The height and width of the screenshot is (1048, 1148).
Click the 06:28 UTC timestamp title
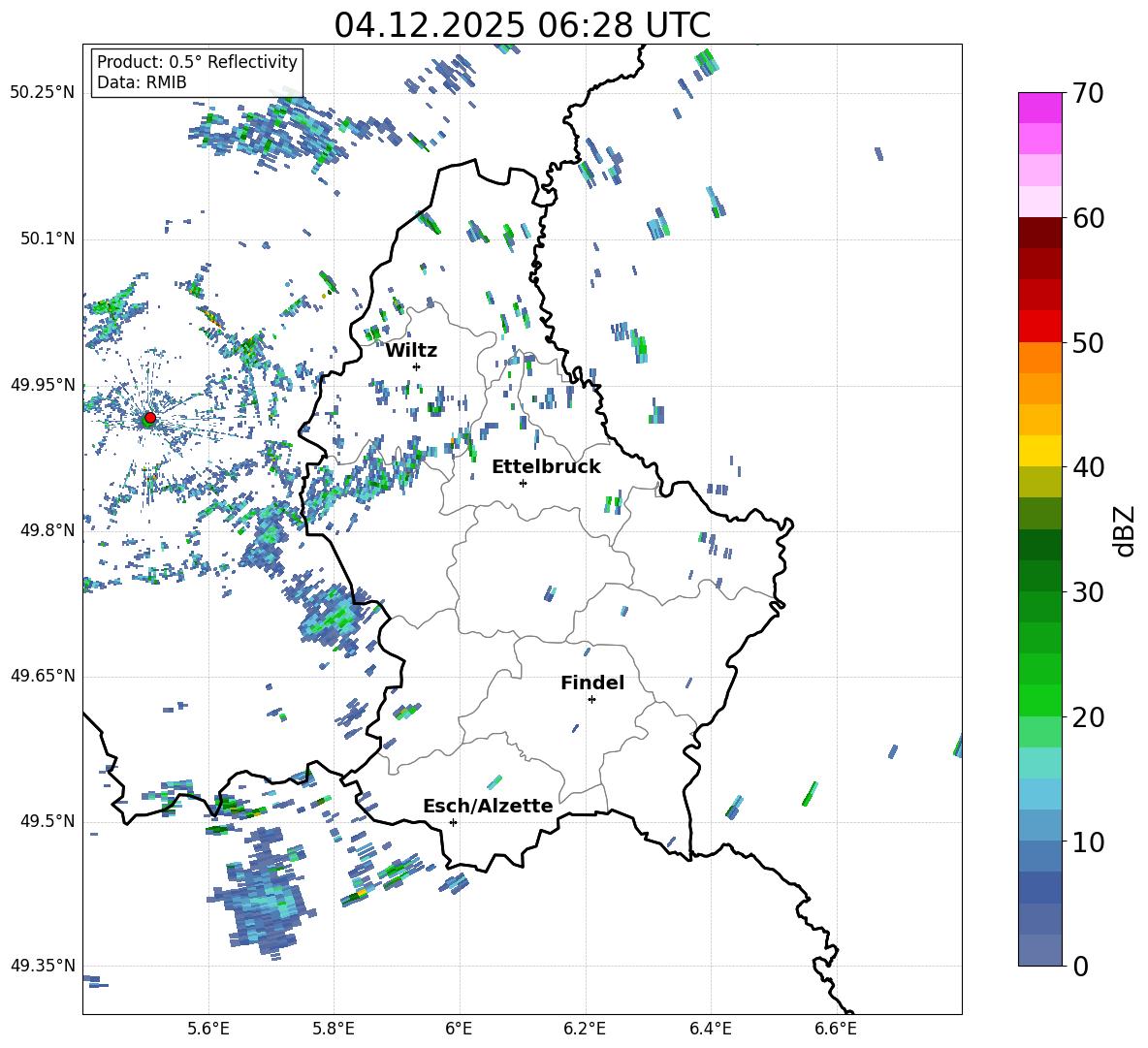[x=522, y=25]
